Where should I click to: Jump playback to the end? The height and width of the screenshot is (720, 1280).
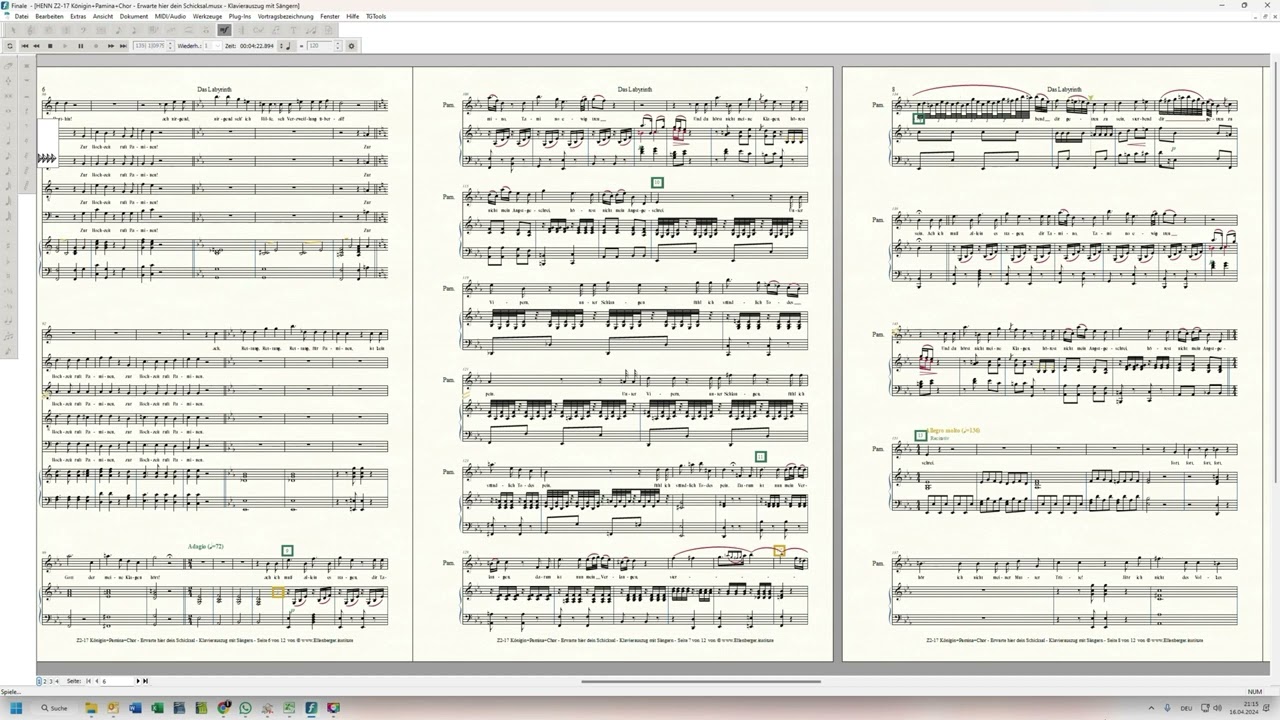[x=123, y=46]
